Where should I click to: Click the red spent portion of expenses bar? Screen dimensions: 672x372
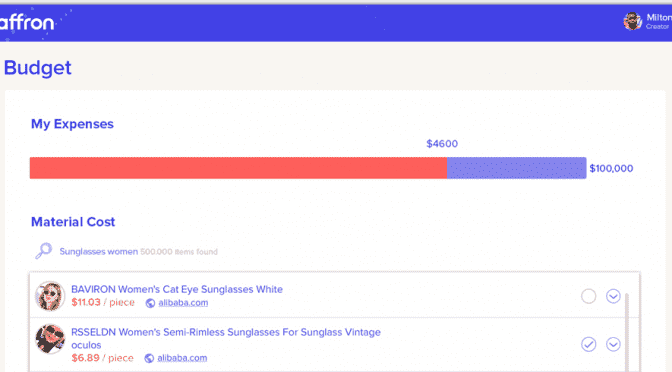(x=238, y=168)
